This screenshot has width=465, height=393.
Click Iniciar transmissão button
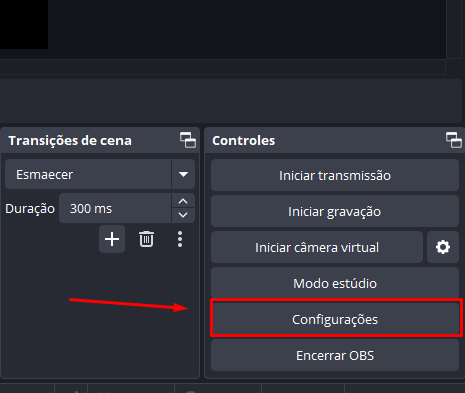pyautogui.click(x=335, y=175)
